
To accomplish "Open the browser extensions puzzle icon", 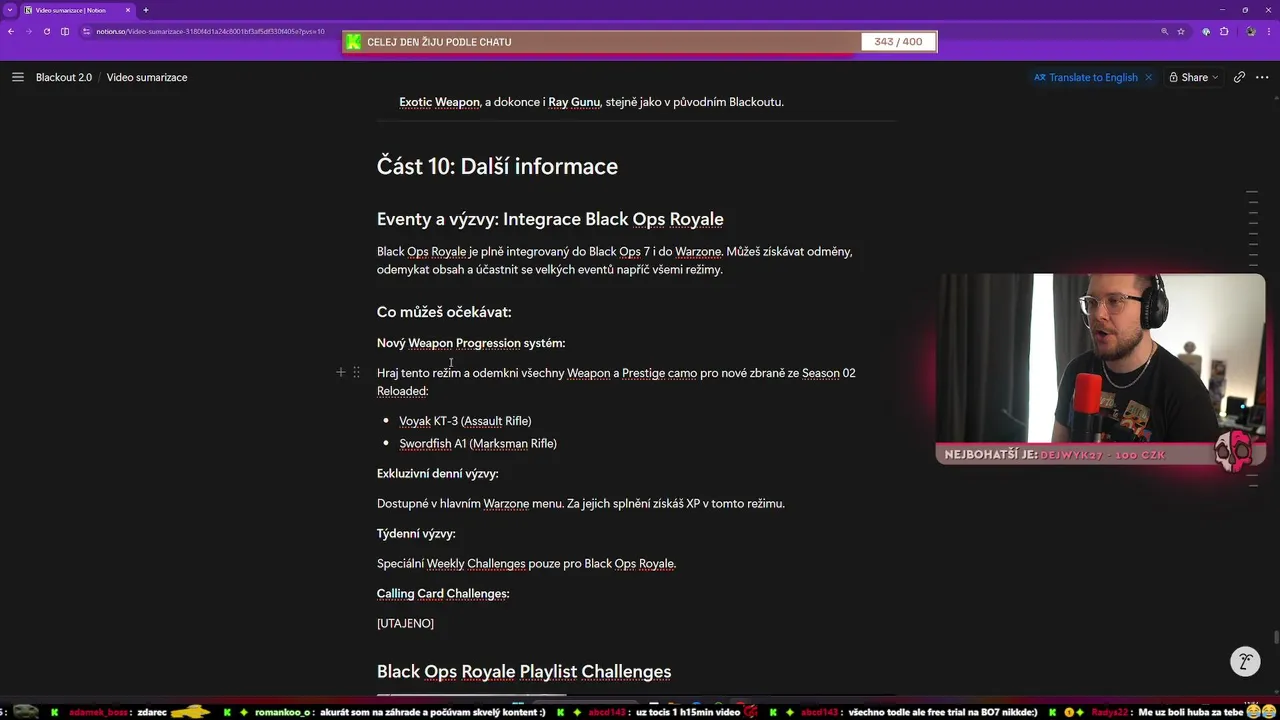I will [x=1224, y=31].
